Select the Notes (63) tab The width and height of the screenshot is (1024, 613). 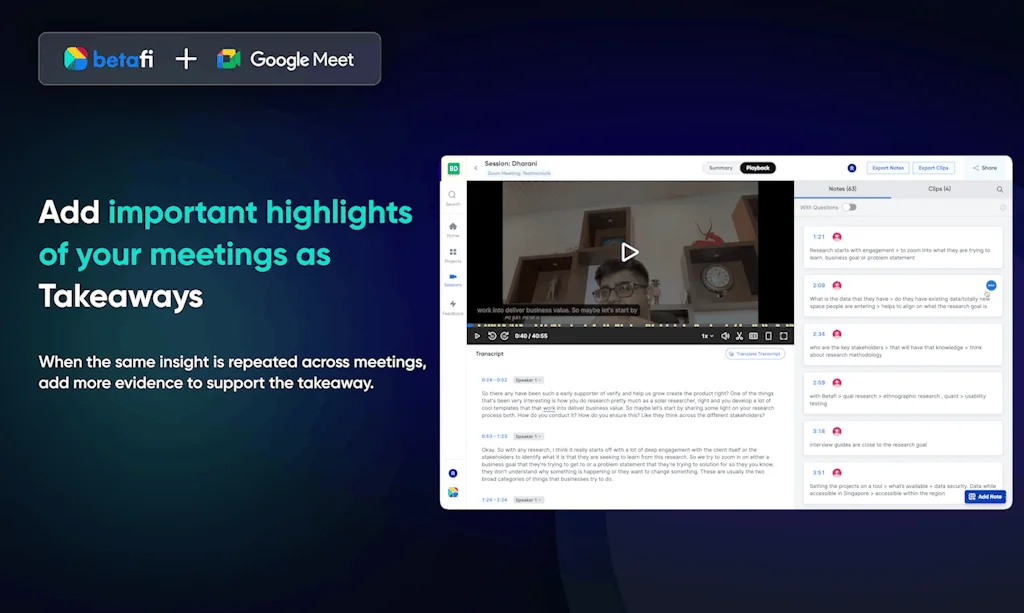coord(843,189)
